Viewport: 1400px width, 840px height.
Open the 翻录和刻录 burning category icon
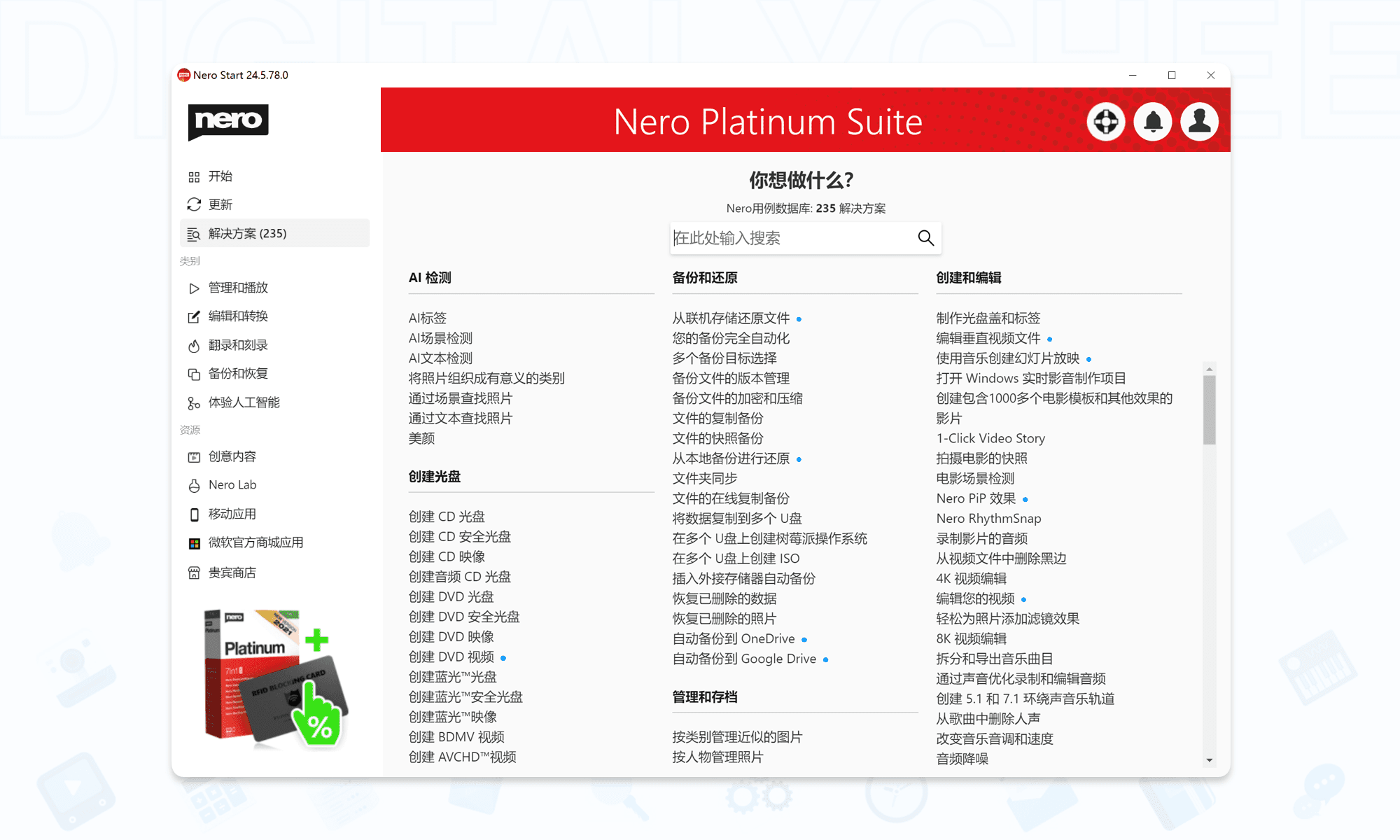point(194,345)
